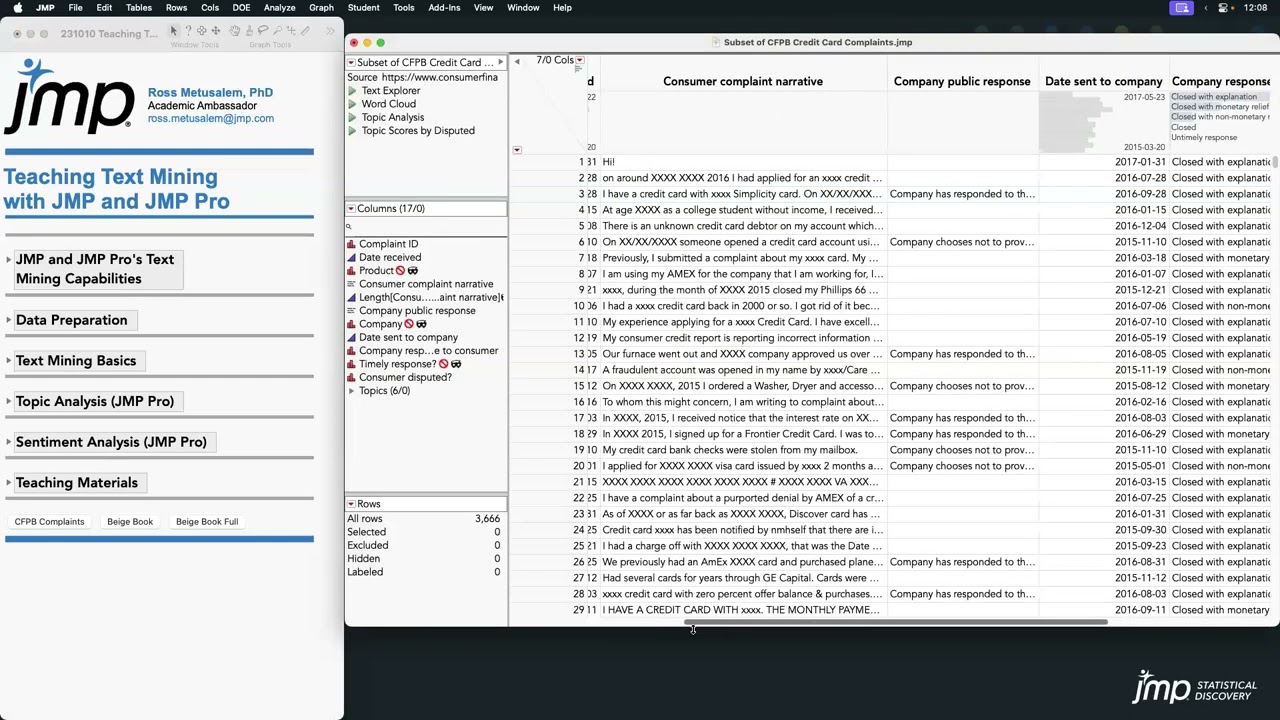
Task: Click the text type icon beside Consumer complaint narrative
Action: 351,284
